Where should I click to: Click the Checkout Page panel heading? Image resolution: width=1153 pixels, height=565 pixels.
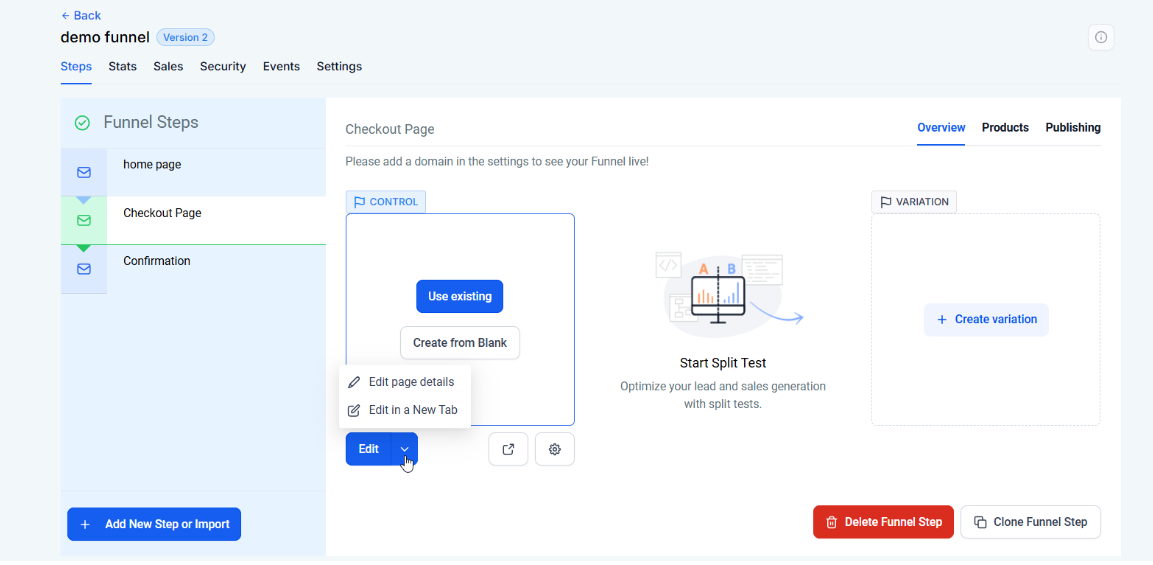point(390,129)
